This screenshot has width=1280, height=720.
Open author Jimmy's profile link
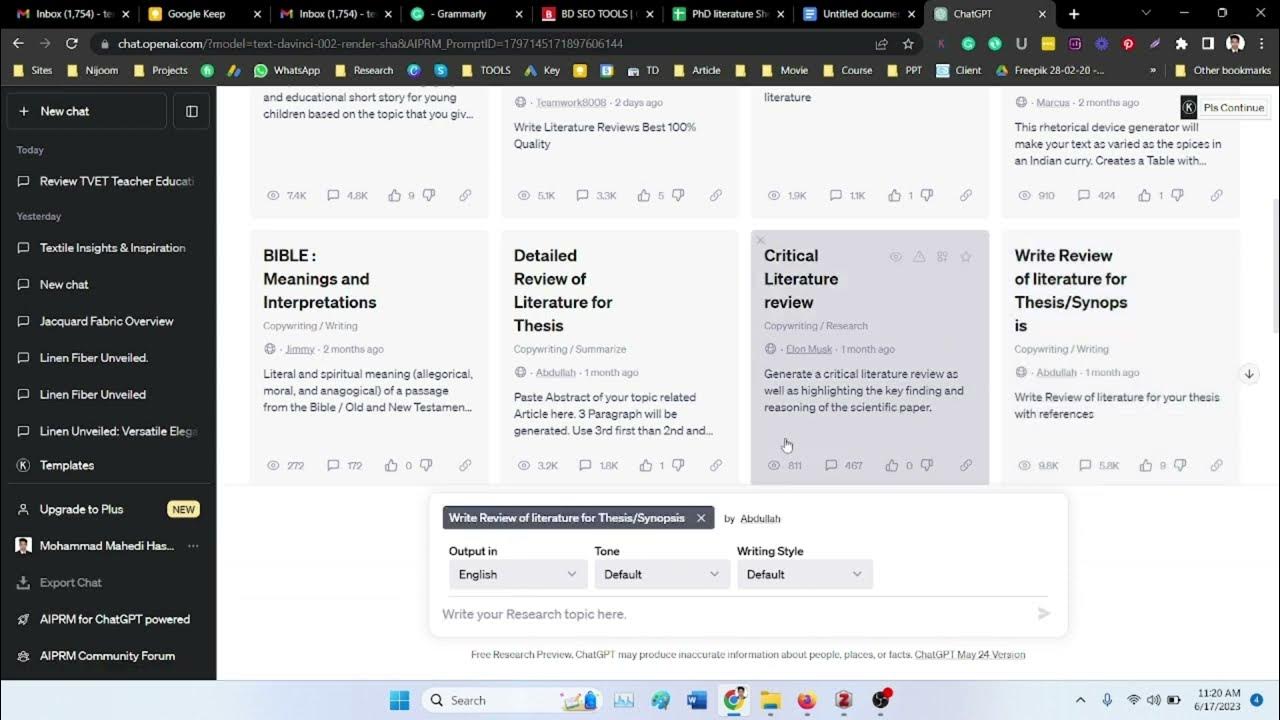click(299, 349)
